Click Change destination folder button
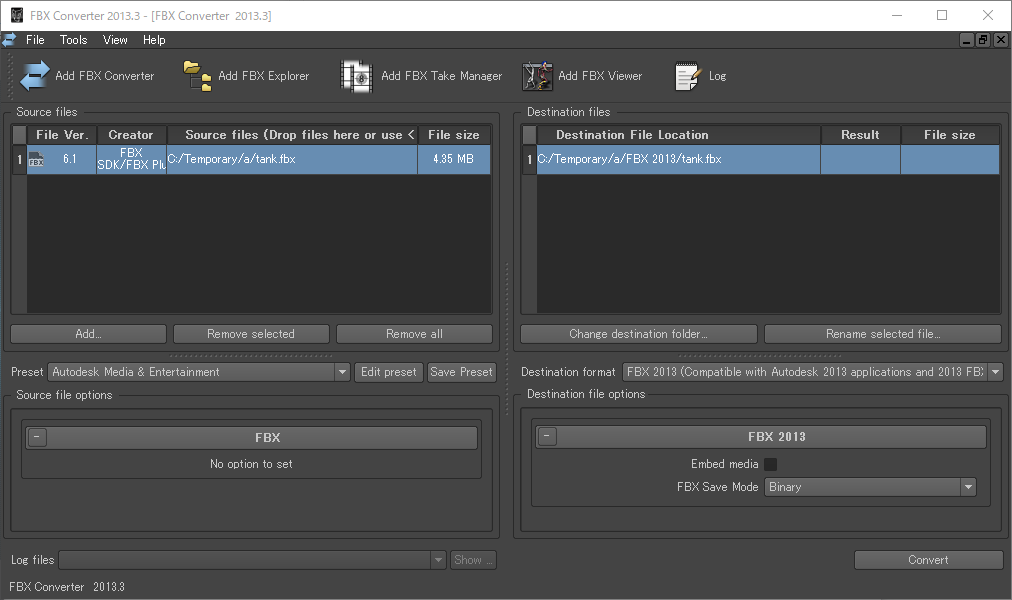The image size is (1012, 600). point(638,334)
